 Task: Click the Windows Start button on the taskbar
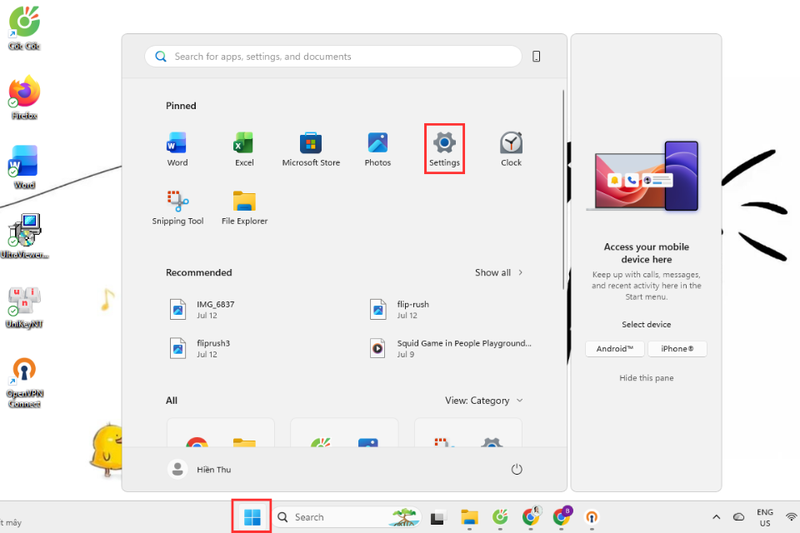tap(252, 517)
